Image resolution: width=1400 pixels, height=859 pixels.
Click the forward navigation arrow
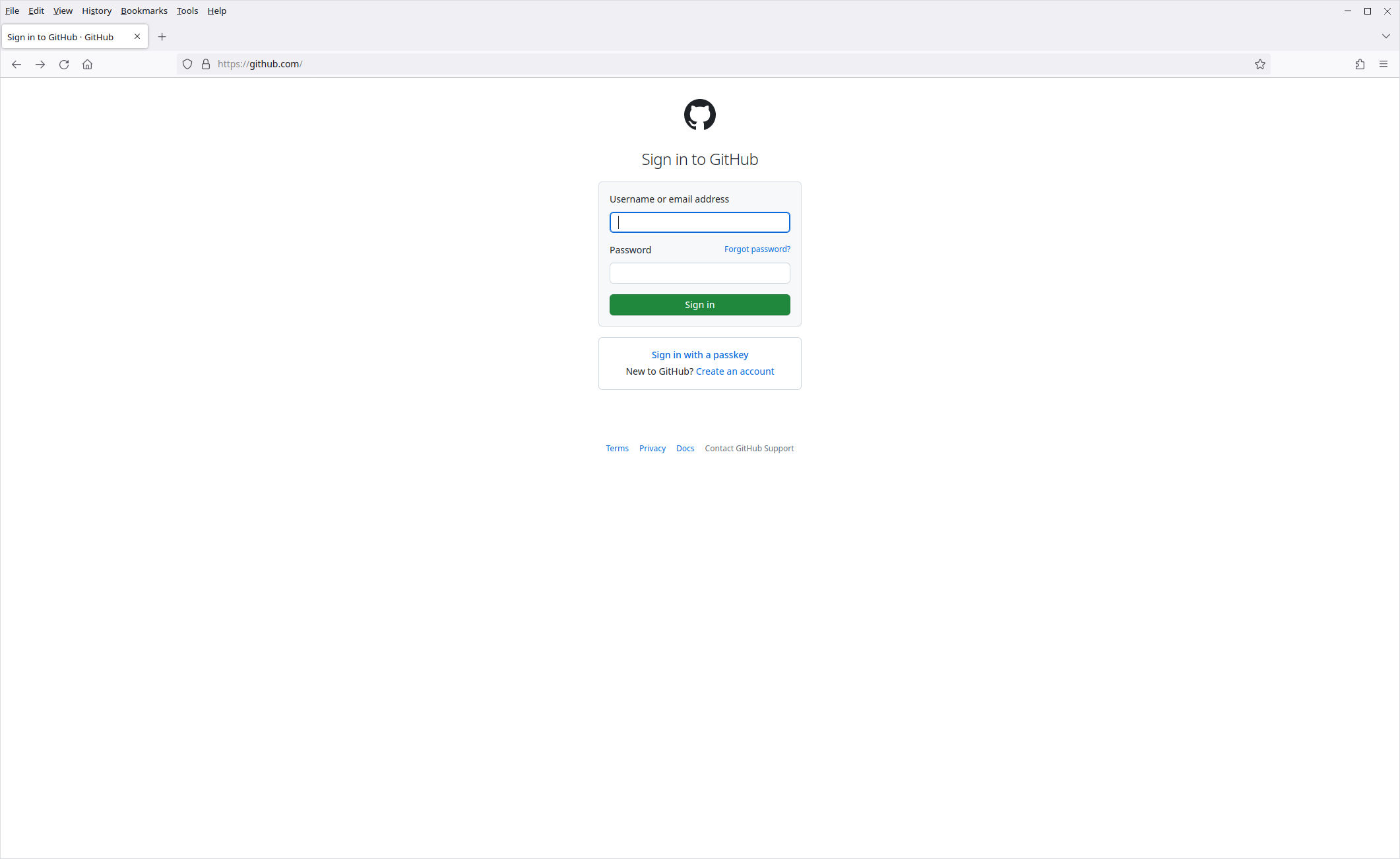[x=40, y=64]
